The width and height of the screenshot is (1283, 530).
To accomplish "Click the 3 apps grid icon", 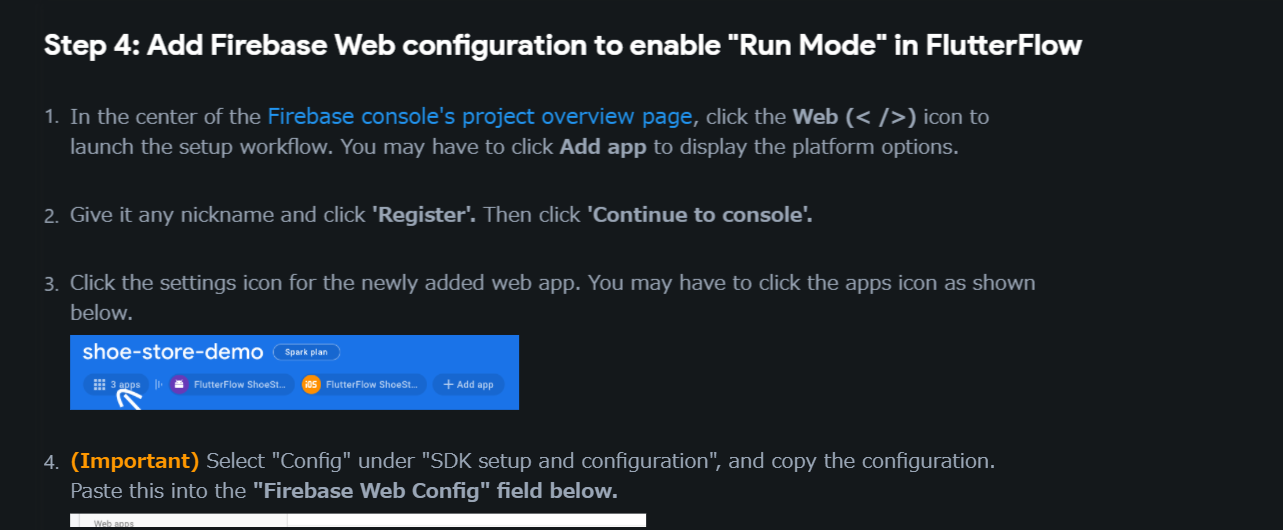I will (99, 384).
